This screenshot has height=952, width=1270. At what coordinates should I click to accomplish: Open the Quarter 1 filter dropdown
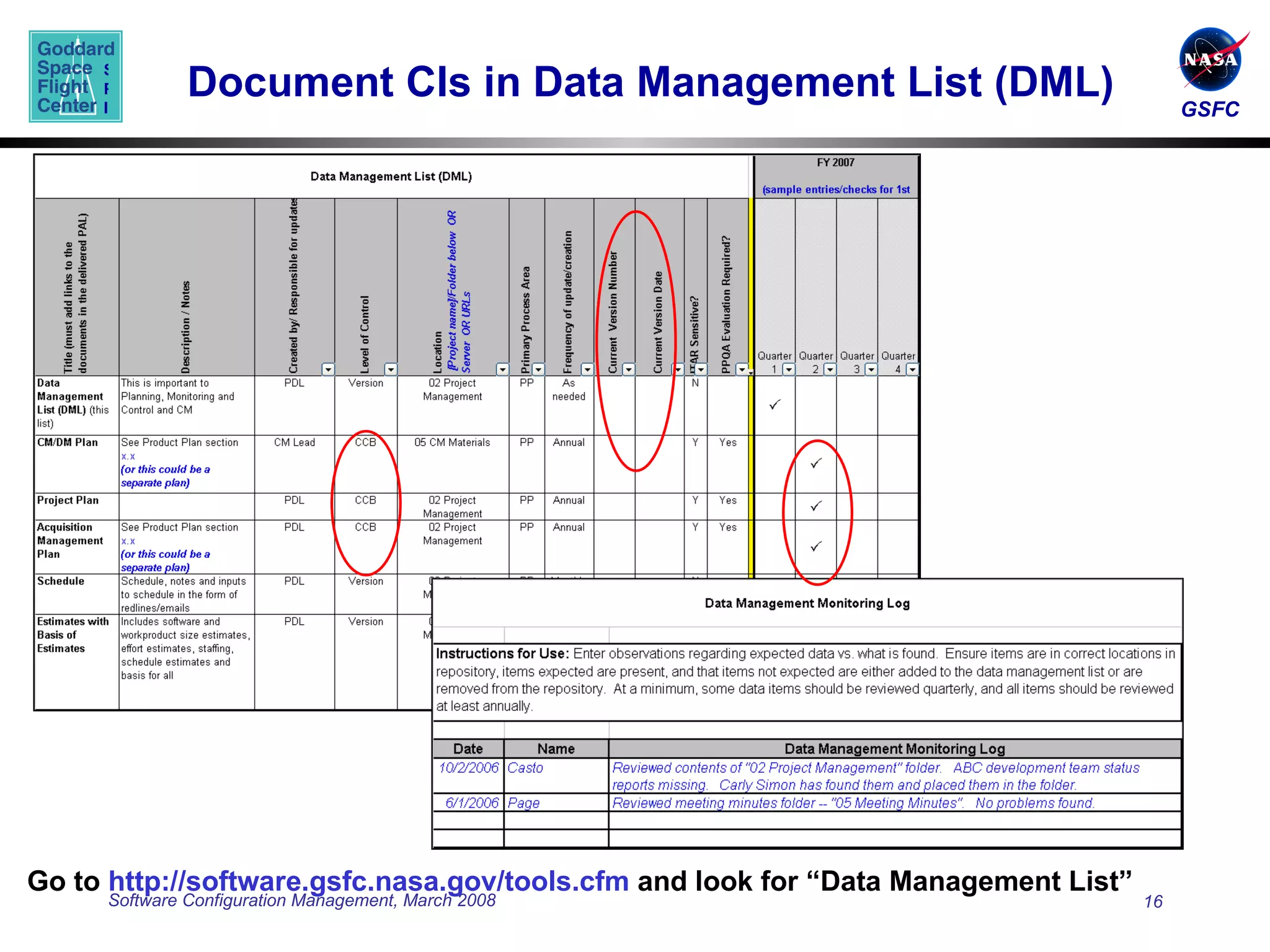tap(788, 369)
